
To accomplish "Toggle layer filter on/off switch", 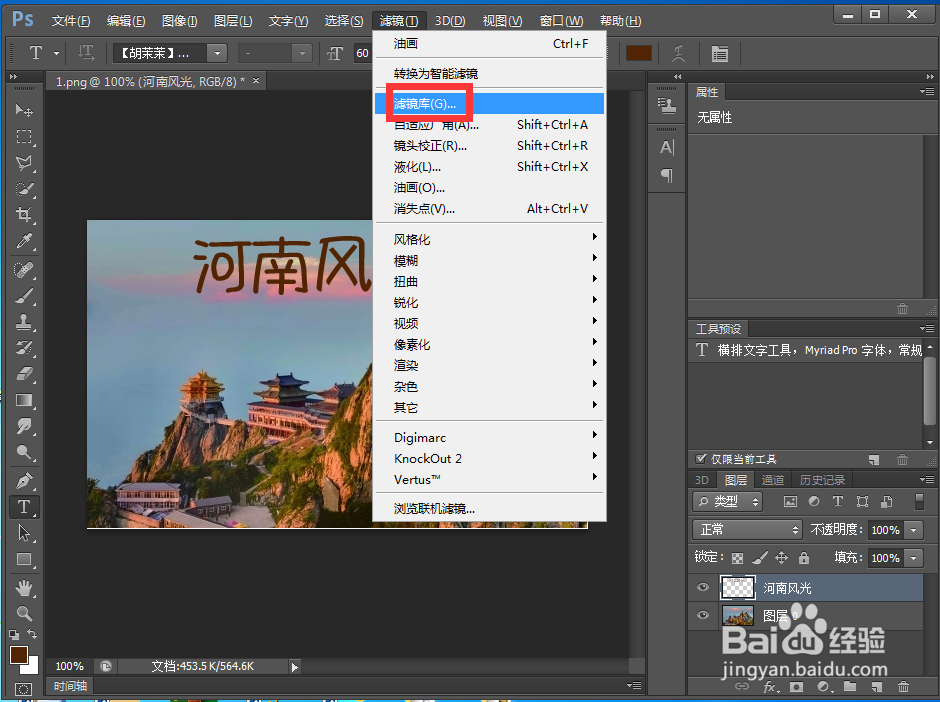I will (x=919, y=501).
